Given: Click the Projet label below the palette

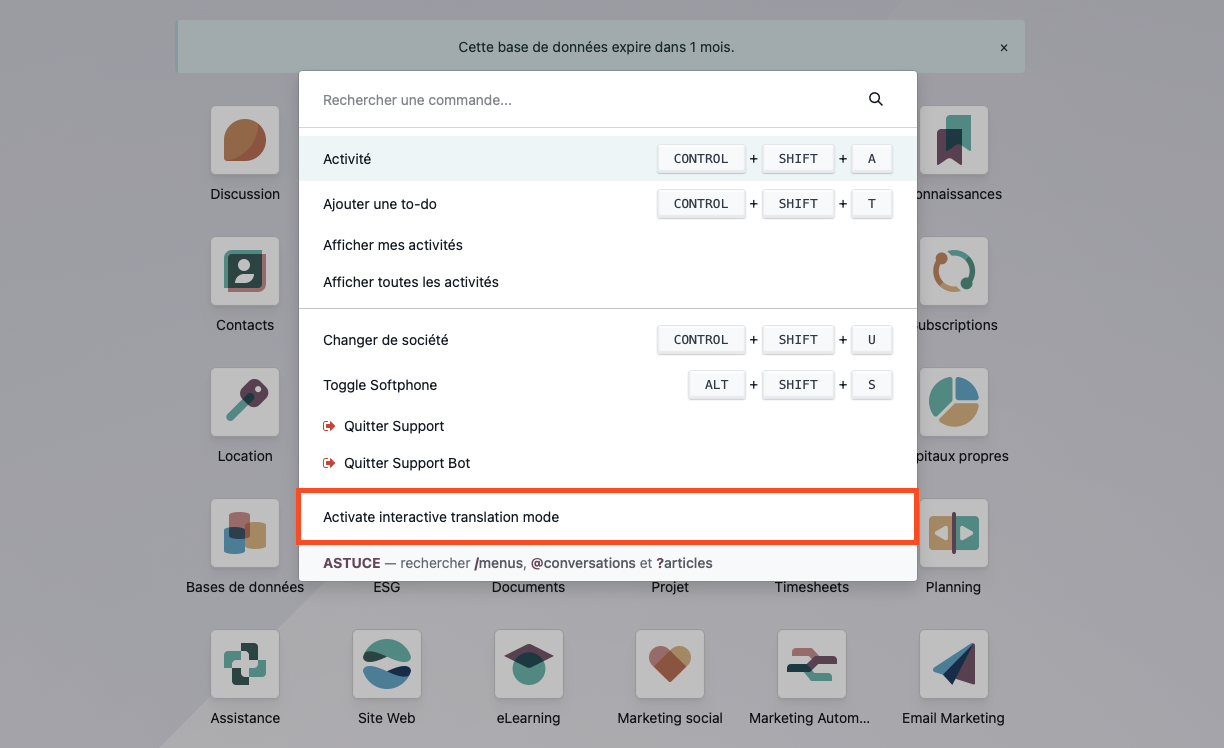Looking at the screenshot, I should 670,588.
